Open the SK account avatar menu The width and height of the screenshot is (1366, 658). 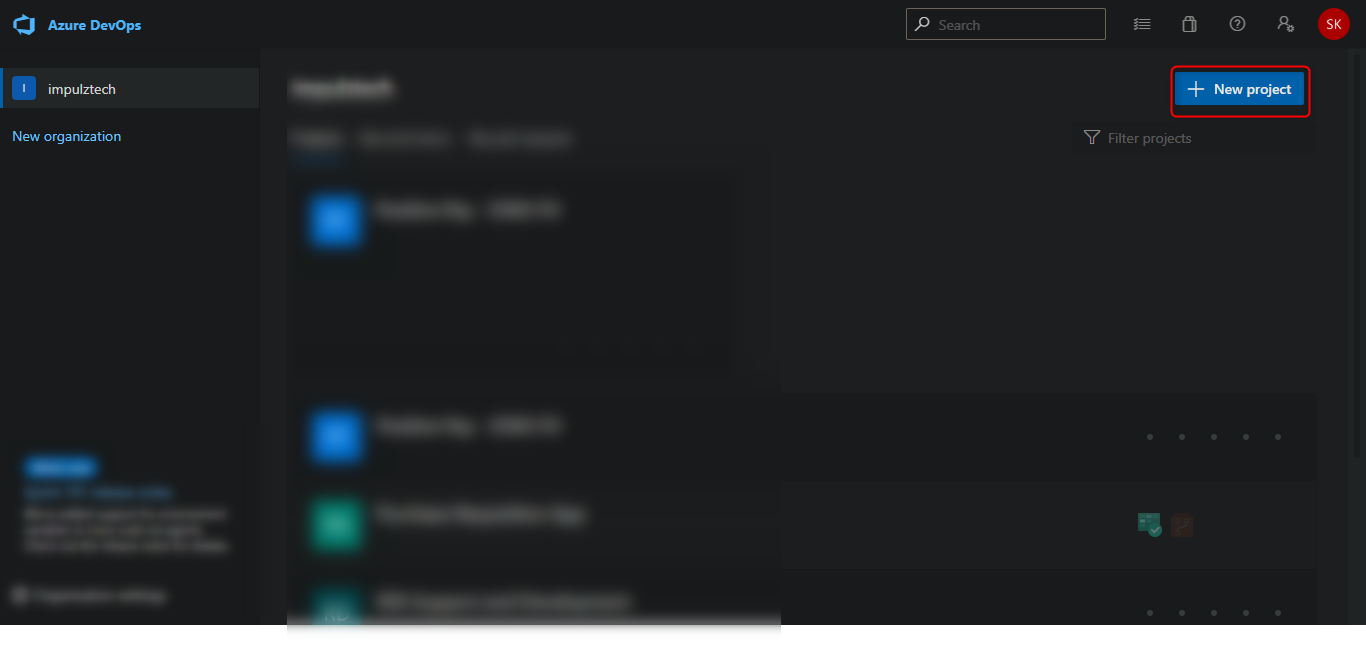click(x=1333, y=24)
